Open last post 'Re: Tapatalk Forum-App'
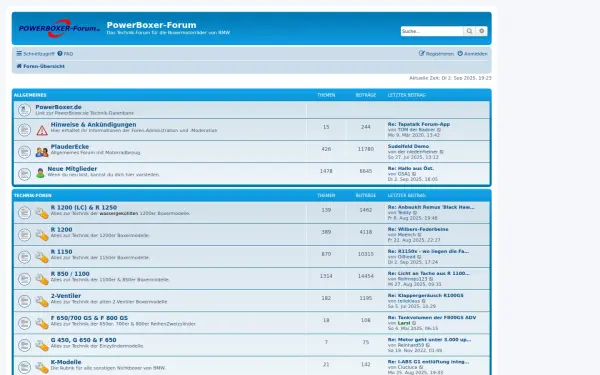The height and width of the screenshot is (375, 600). click(x=419, y=124)
